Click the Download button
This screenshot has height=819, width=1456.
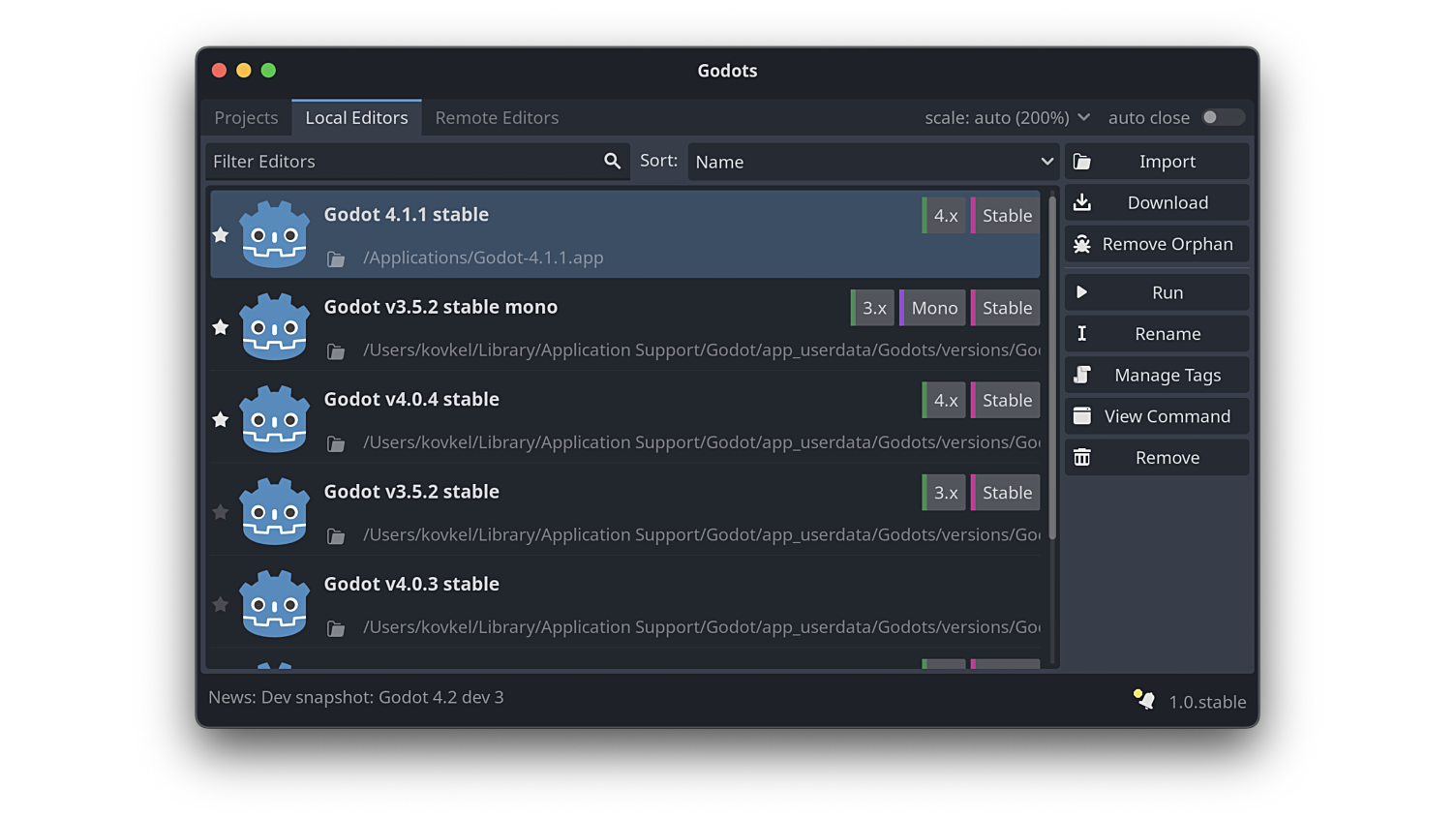pyautogui.click(x=1157, y=202)
